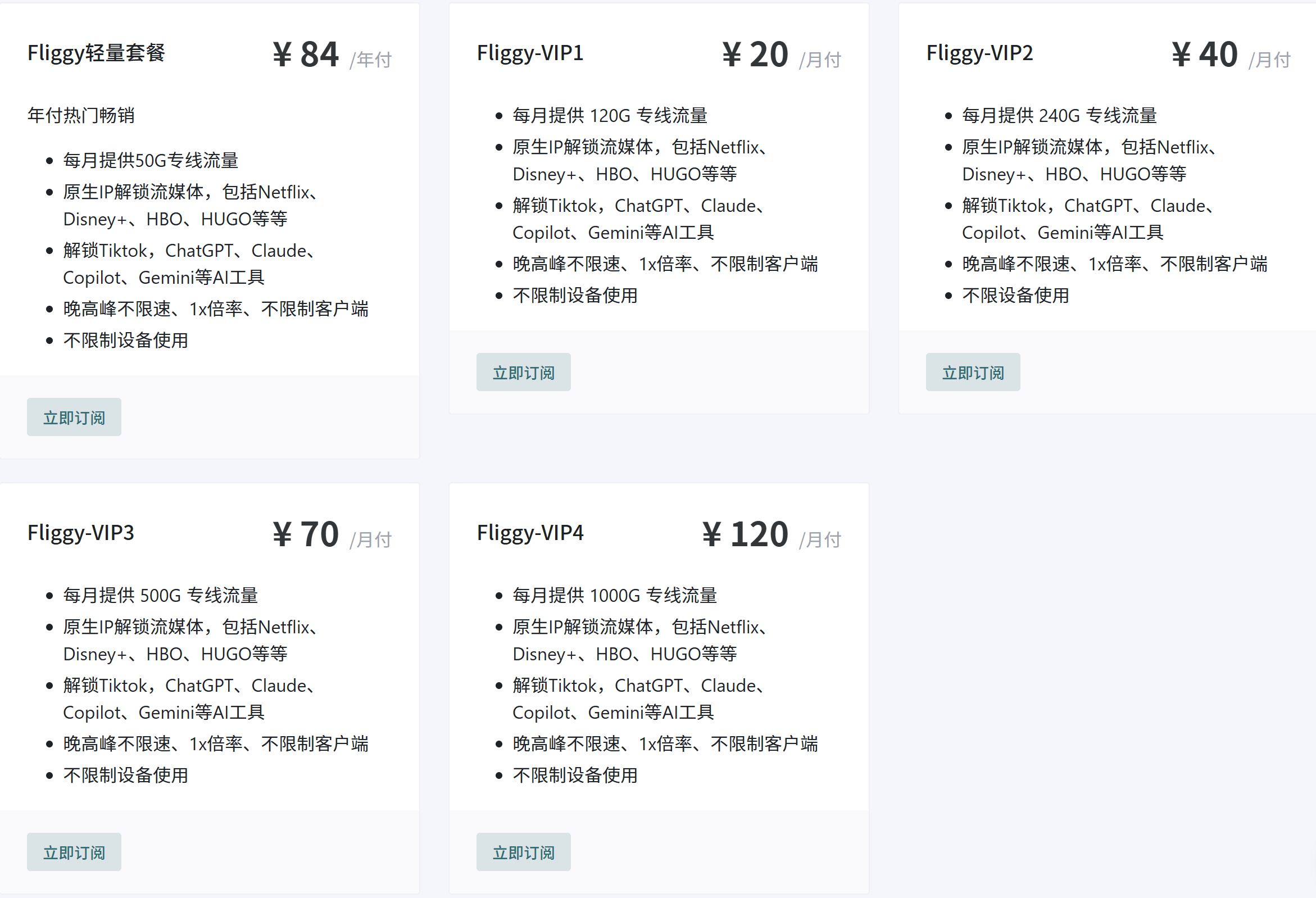The height and width of the screenshot is (898, 1316).
Task: Click 解锁Tiktok line in the VIP4 card
Action: point(640,699)
